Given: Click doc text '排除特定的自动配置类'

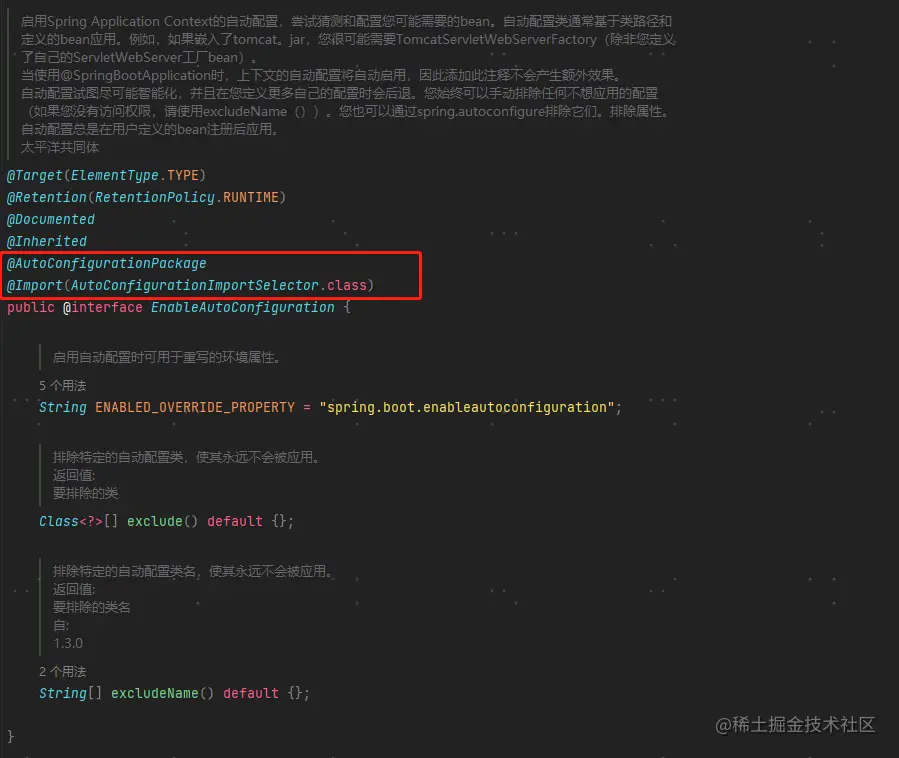Looking at the screenshot, I should coord(118,458).
